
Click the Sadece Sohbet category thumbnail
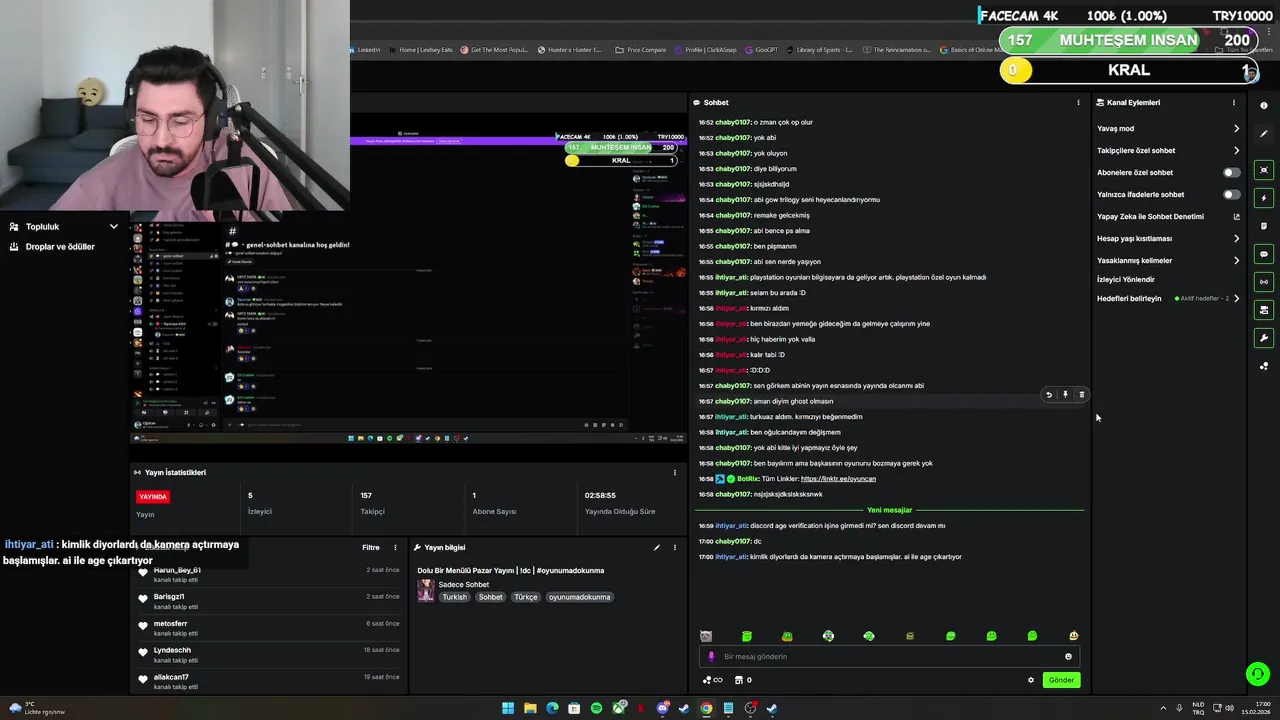click(x=426, y=590)
